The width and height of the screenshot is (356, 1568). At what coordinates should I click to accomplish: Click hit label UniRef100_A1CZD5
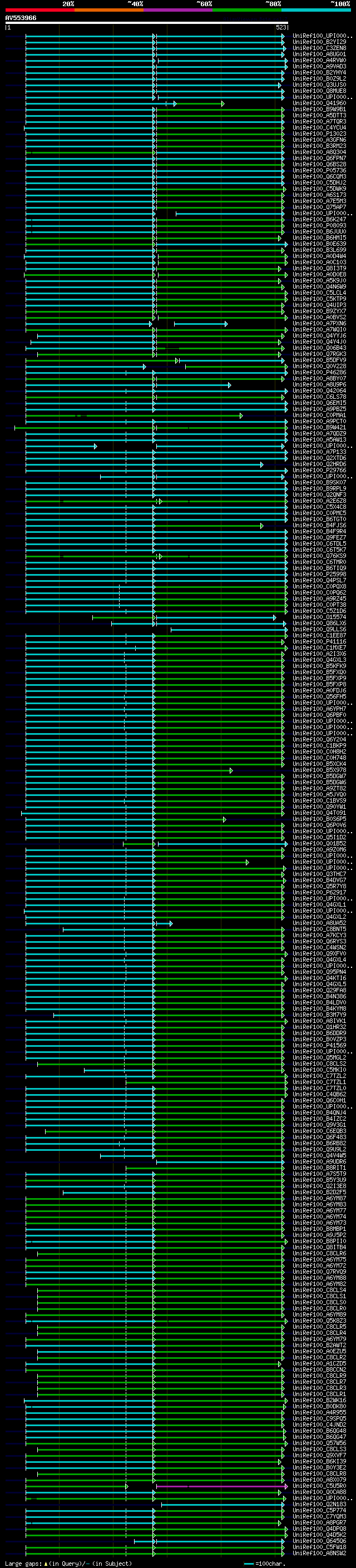(x=319, y=1364)
